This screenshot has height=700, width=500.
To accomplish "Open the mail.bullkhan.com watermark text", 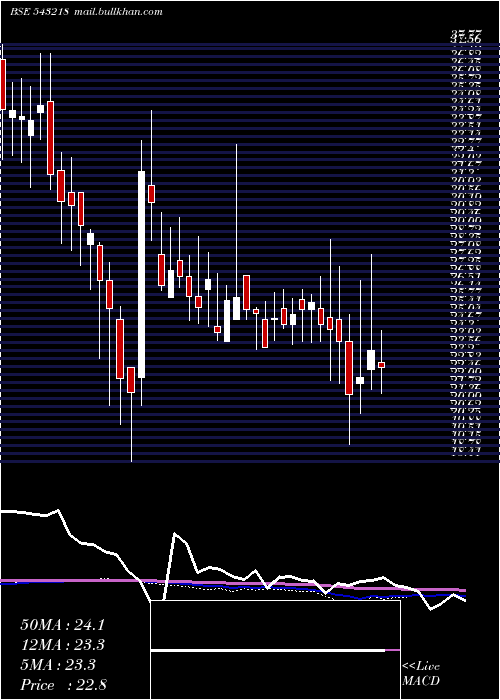I will pyautogui.click(x=117, y=12).
